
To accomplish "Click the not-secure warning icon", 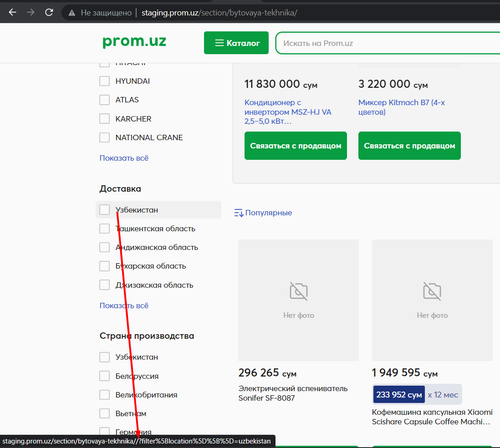I will [x=71, y=13].
